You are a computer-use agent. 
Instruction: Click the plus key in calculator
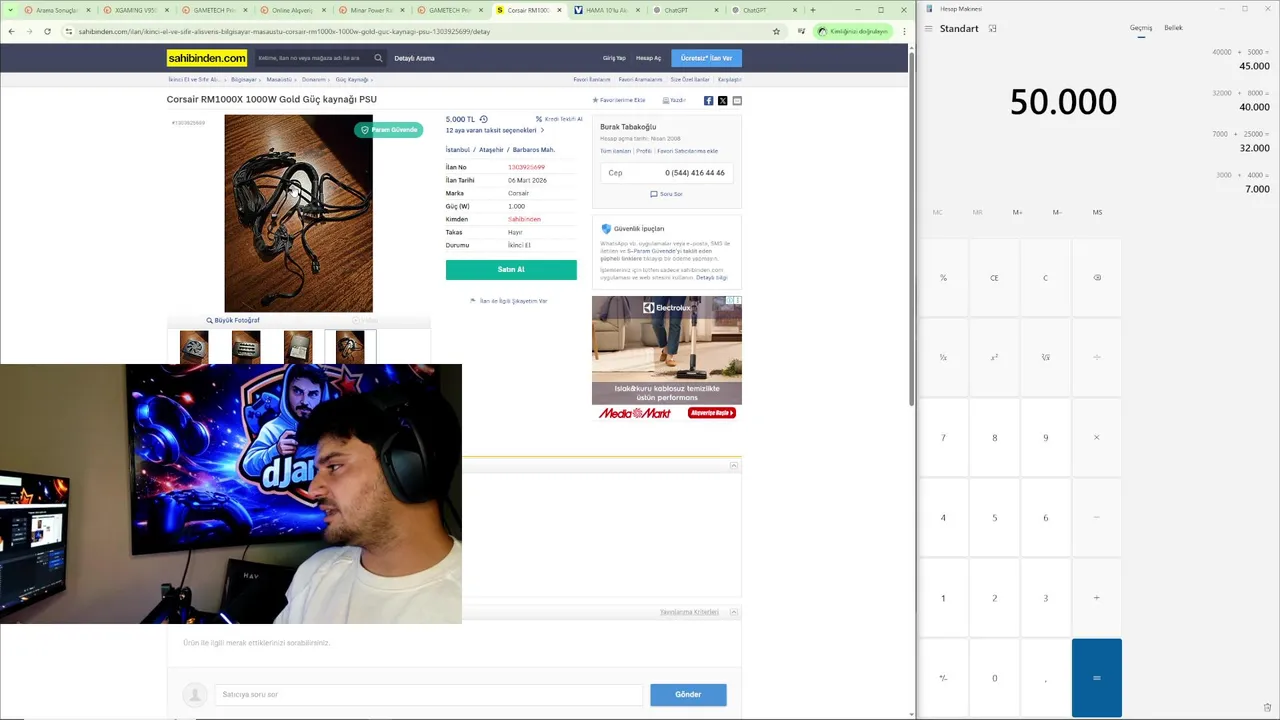pyautogui.click(x=1097, y=598)
